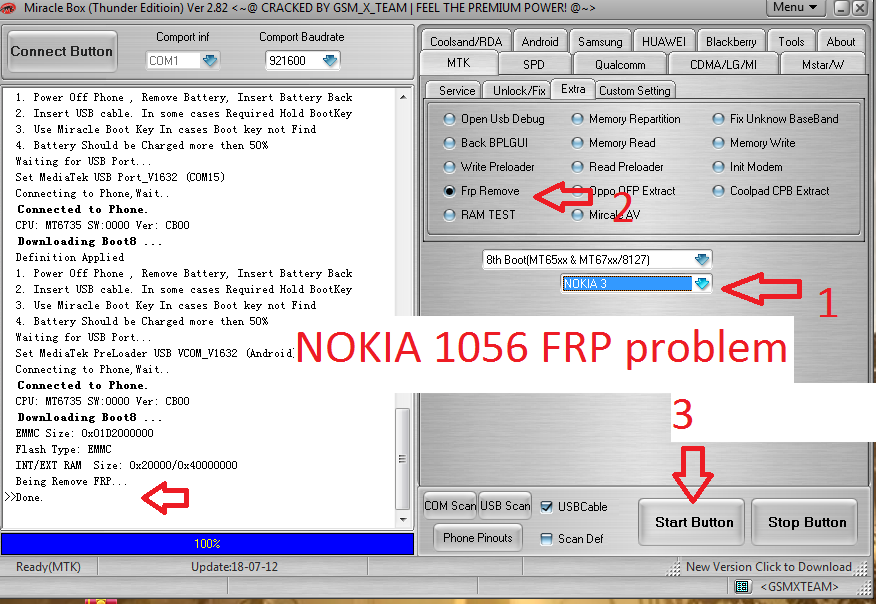Switch to the Blackberry tab

tap(731, 42)
